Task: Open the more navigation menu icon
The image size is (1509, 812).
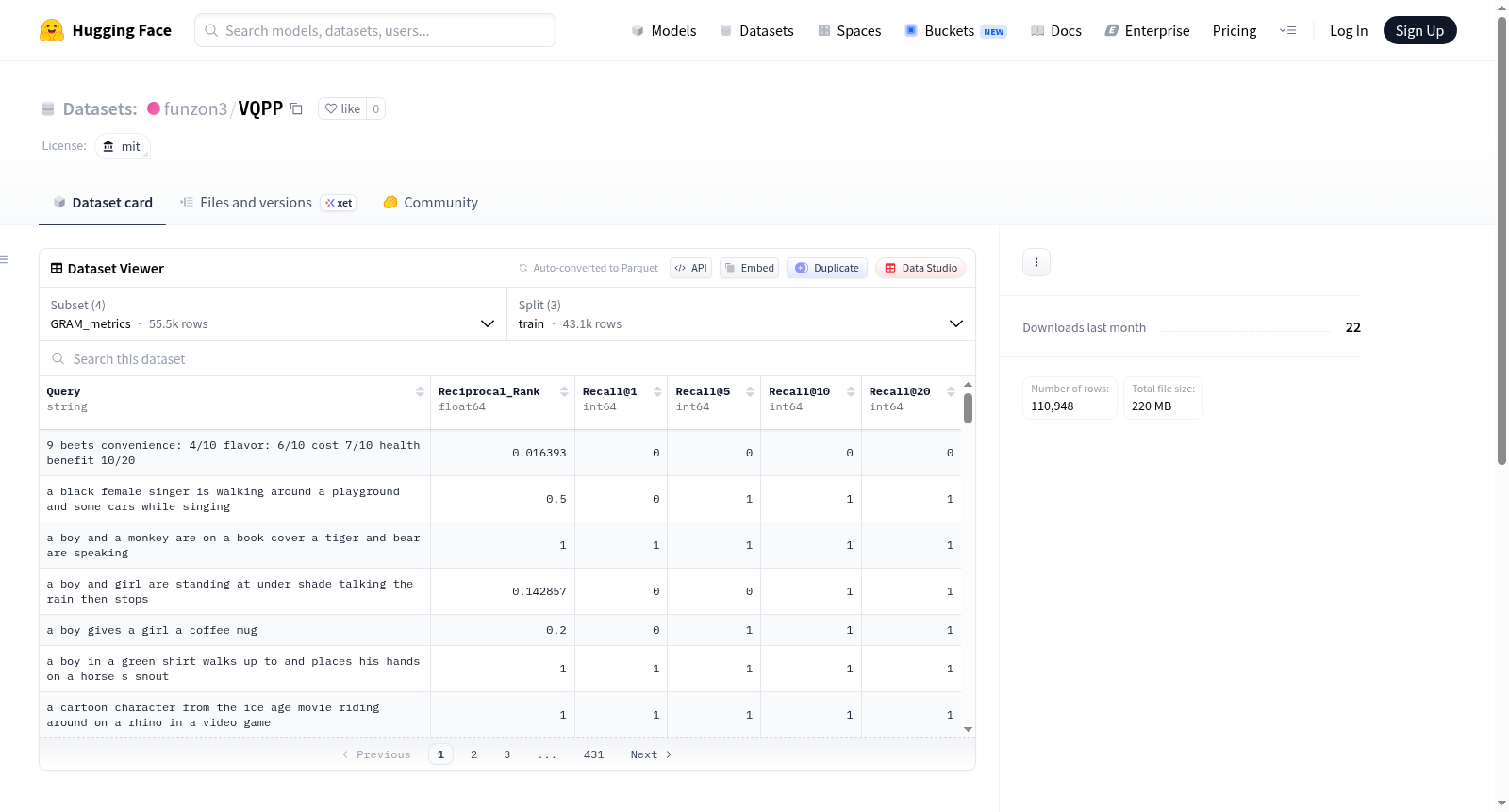Action: 1287,30
